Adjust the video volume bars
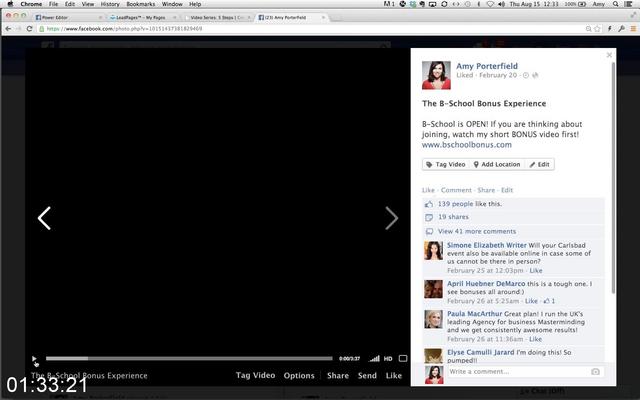Viewport: 640px width, 400px height. click(x=374, y=359)
